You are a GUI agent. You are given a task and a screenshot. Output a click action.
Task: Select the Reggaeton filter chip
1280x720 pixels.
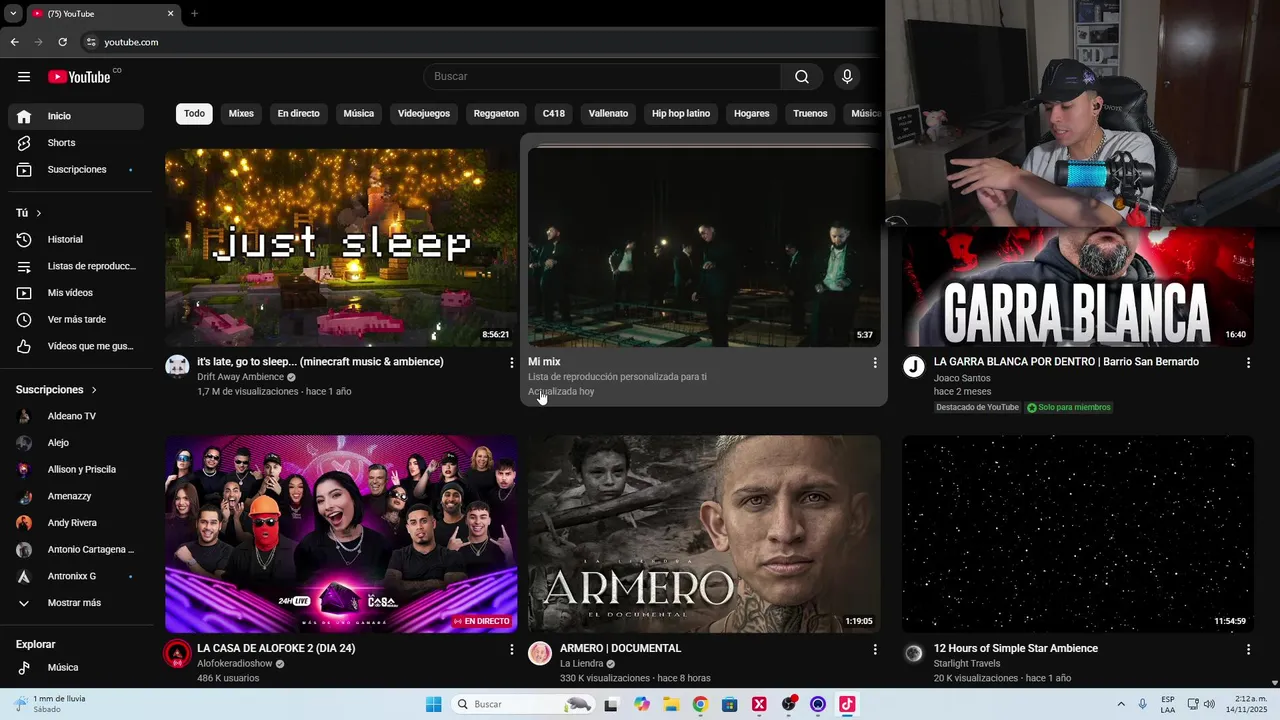(496, 114)
